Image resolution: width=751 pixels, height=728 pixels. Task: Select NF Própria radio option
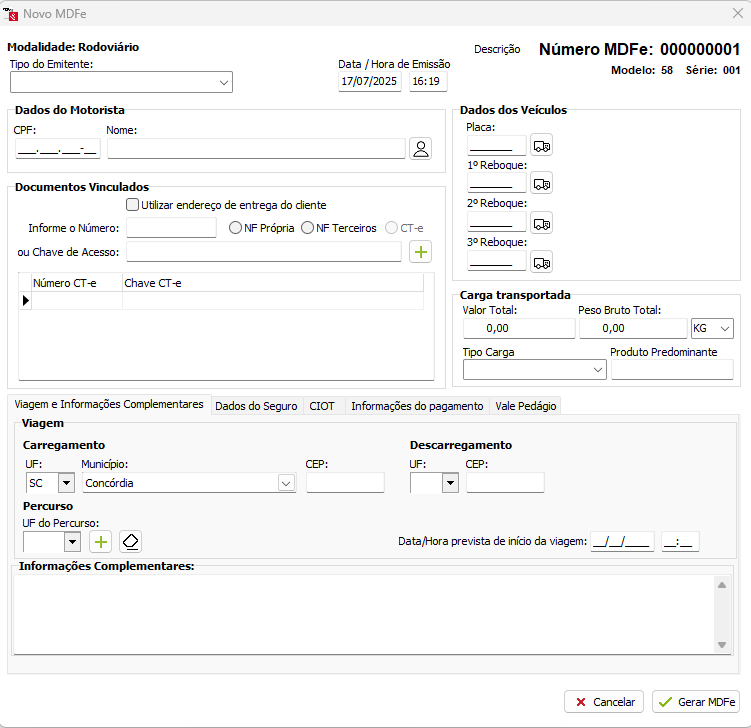236,228
